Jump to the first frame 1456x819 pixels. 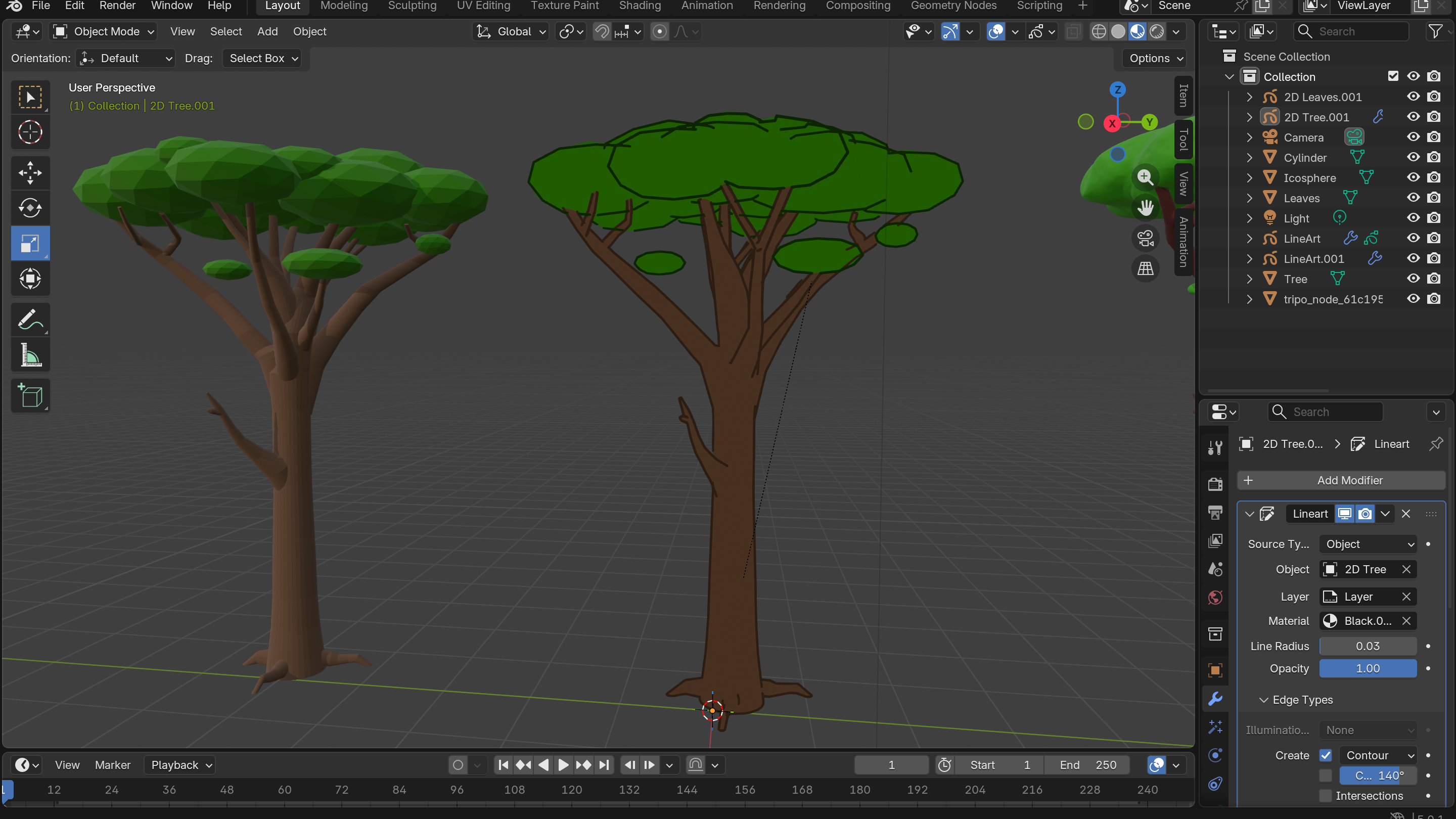click(x=503, y=765)
